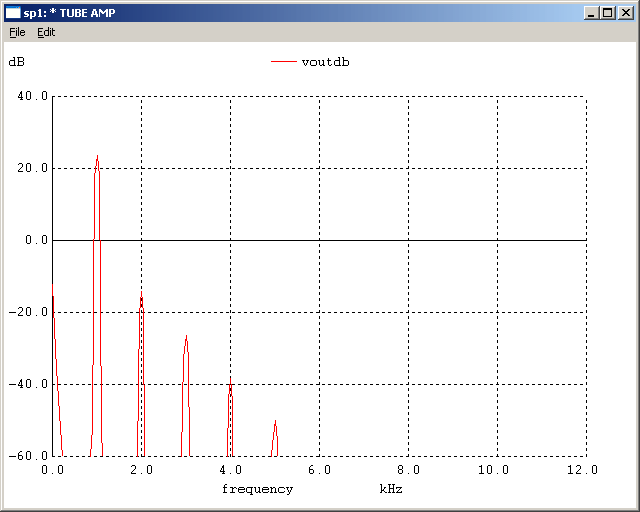Viewport: 640px width, 512px height.
Task: Click the 40.0 y-axis value
Action: 33,96
